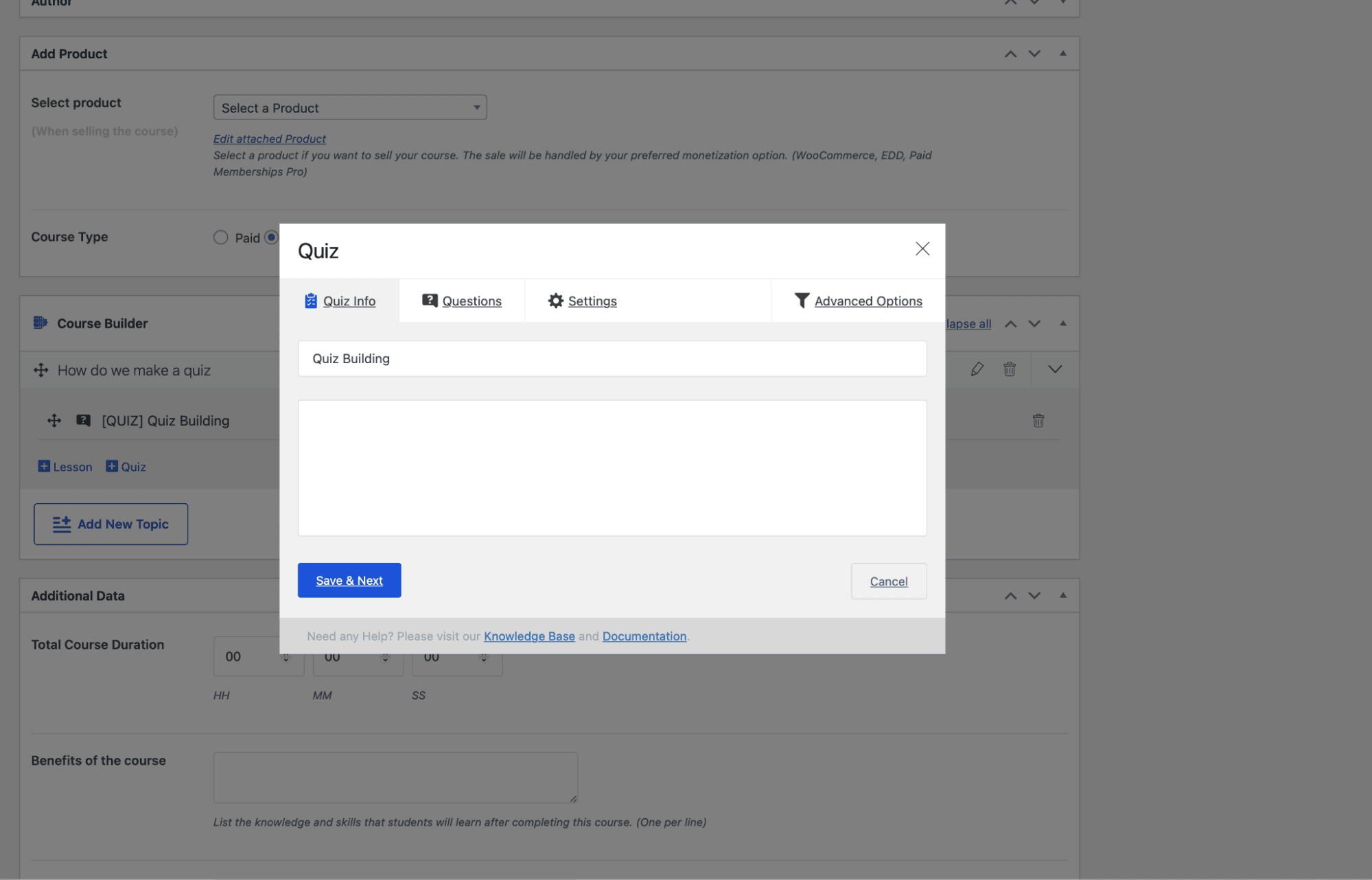Click the Quiz item type icon
1372x880 pixels.
84,420
